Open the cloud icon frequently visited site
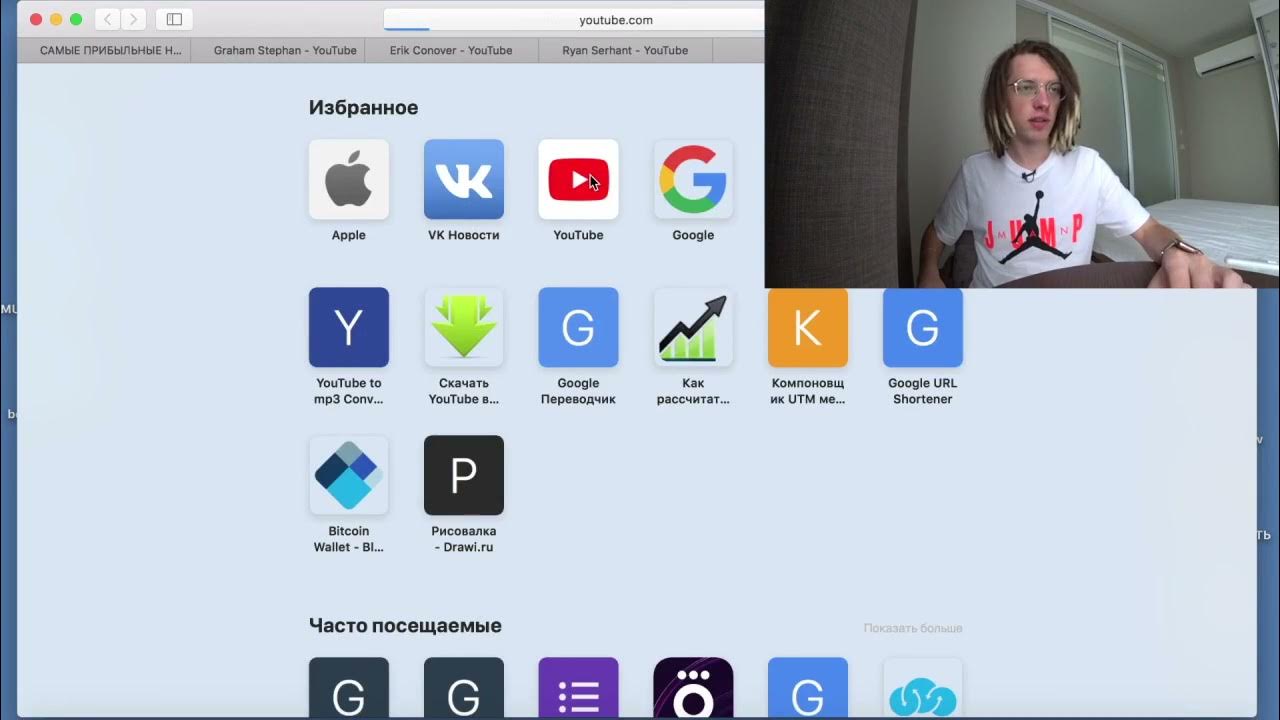The image size is (1280, 720). coord(923,687)
